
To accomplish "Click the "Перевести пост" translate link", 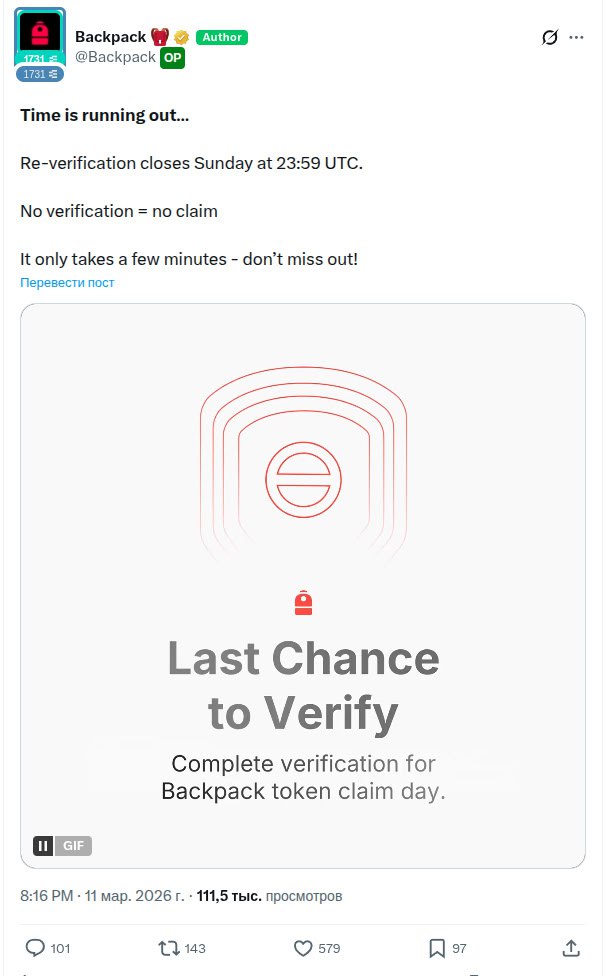I will [x=67, y=283].
